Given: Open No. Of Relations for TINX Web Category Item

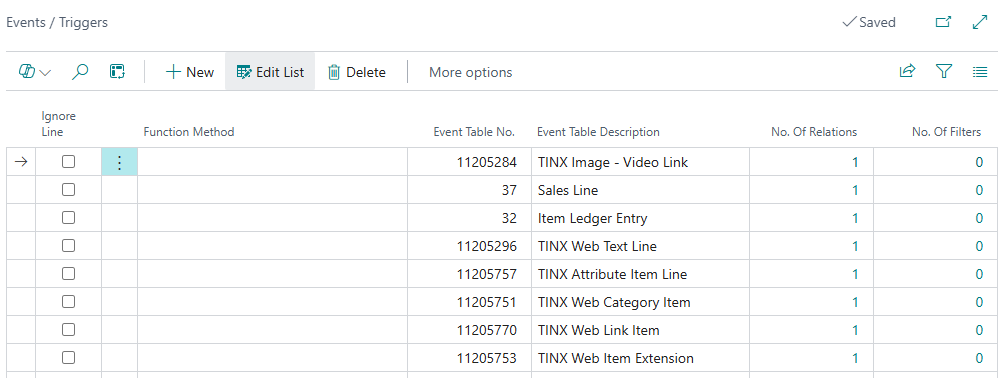Looking at the screenshot, I should pos(855,302).
